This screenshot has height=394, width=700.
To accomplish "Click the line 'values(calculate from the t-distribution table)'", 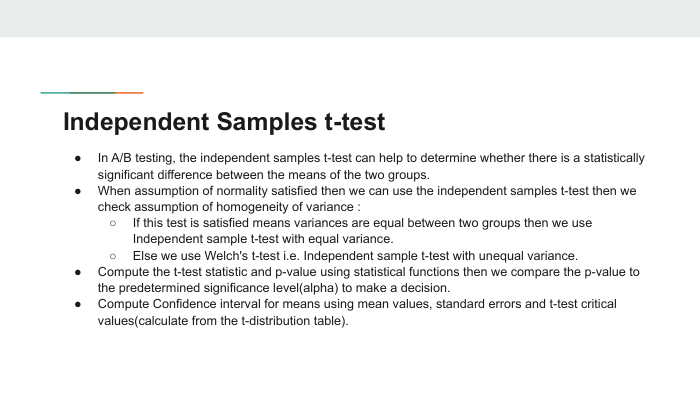I will pyautogui.click(x=223, y=320).
